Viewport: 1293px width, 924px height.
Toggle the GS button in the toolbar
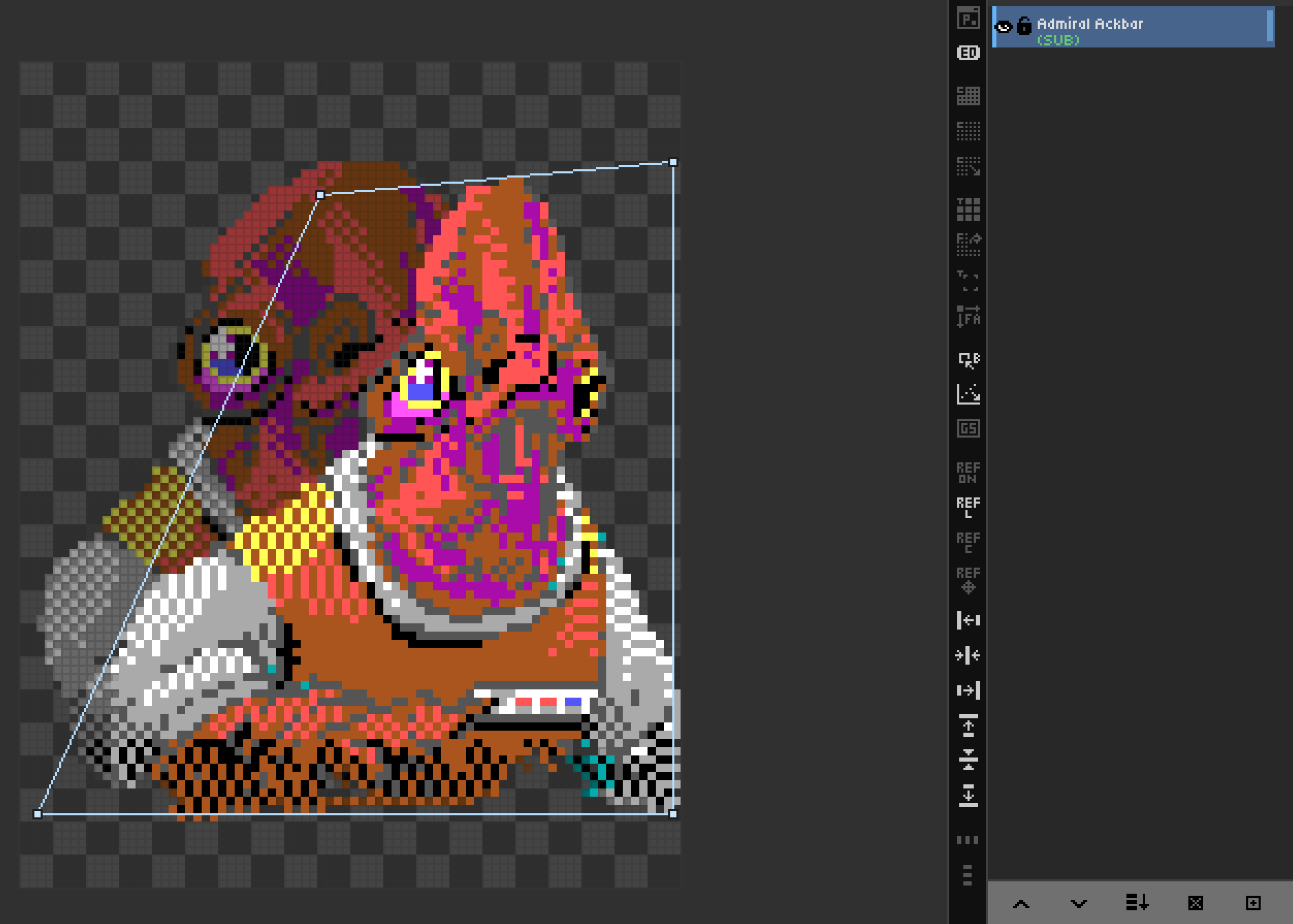pos(968,429)
